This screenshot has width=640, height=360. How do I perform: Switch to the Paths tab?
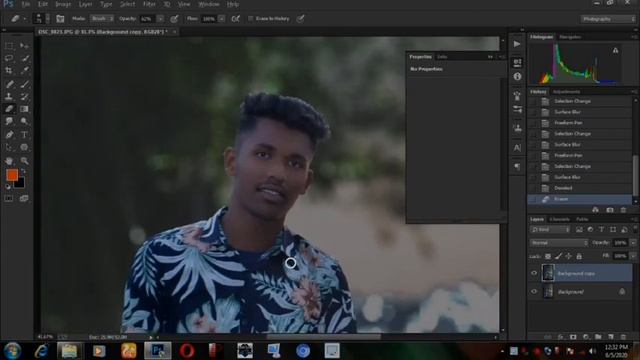point(582,220)
